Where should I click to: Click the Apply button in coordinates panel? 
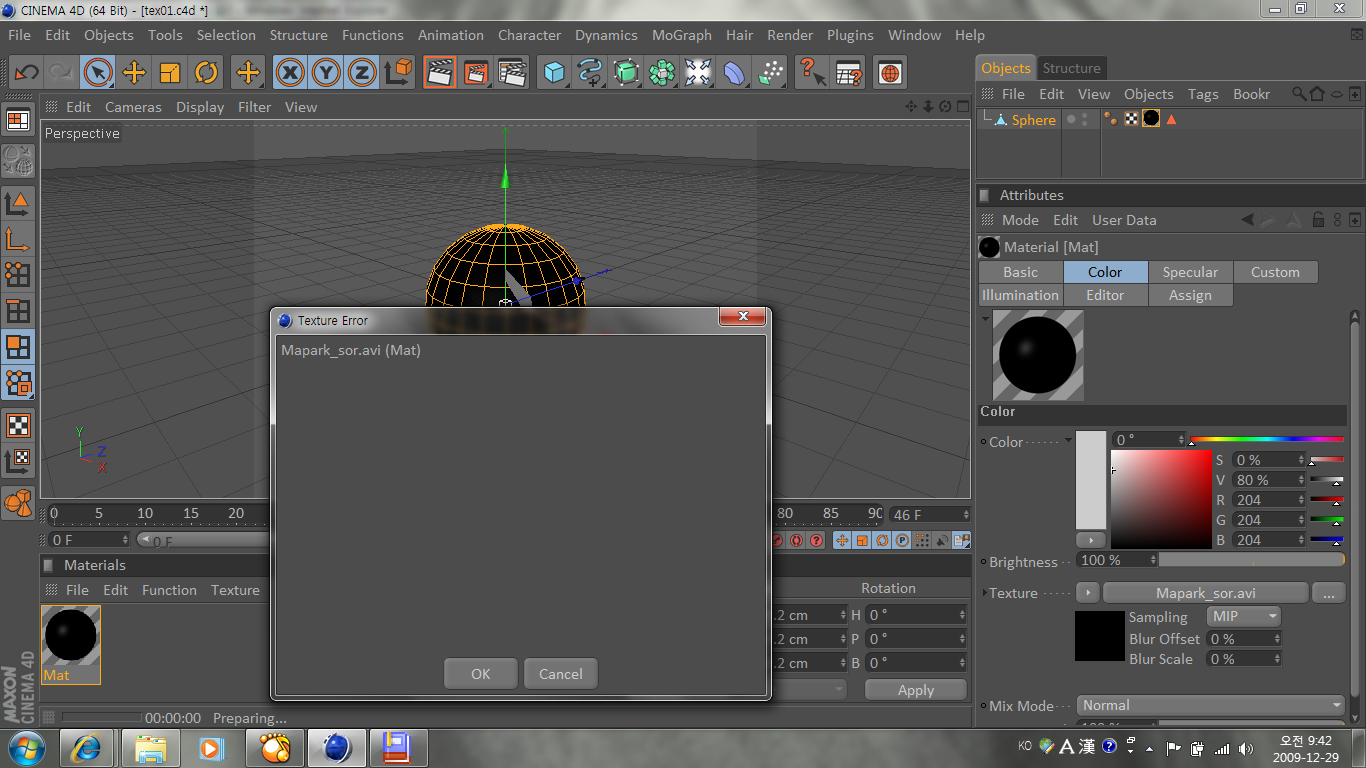coord(916,690)
